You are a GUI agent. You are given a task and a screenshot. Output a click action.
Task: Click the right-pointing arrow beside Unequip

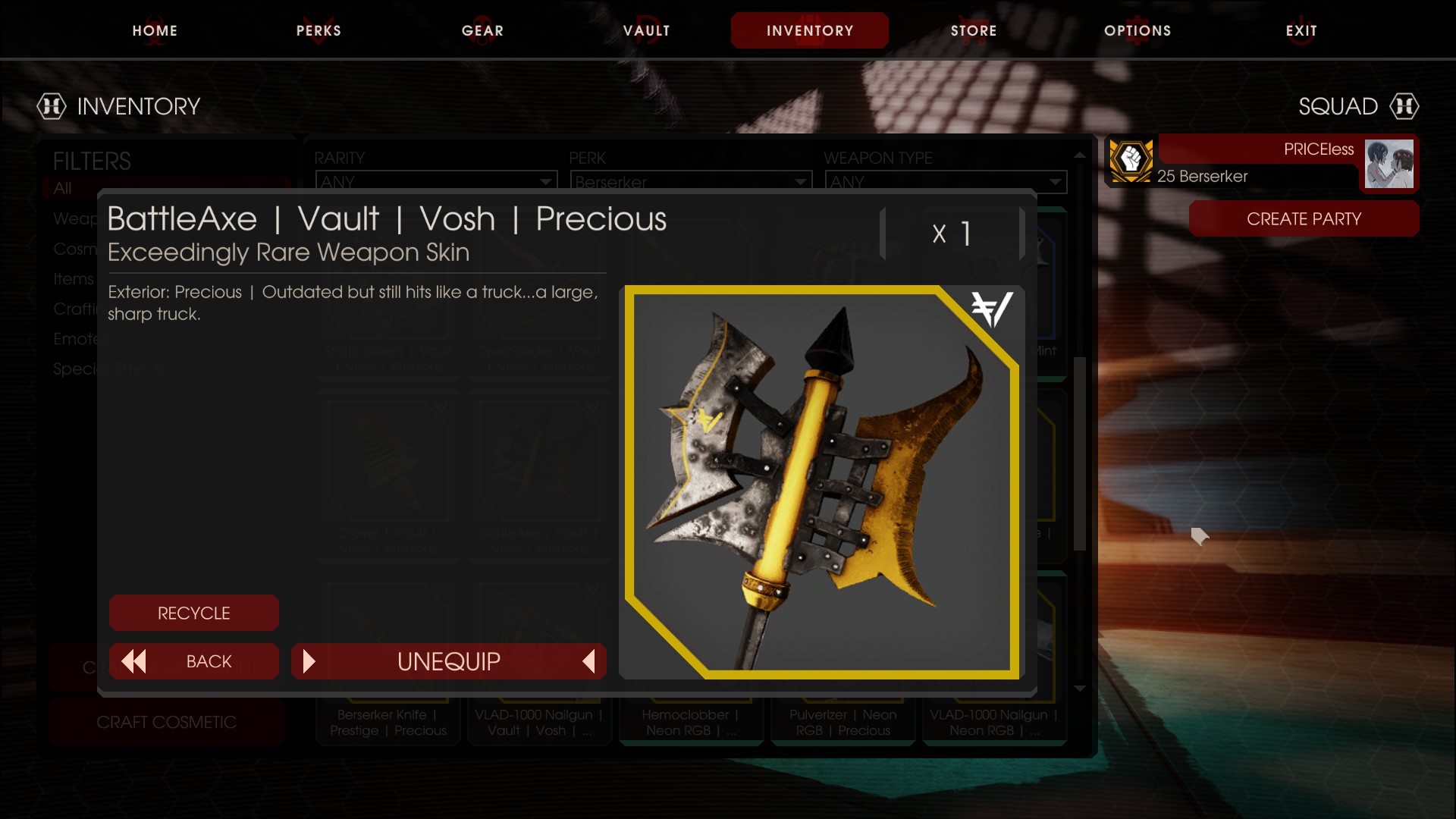(309, 661)
